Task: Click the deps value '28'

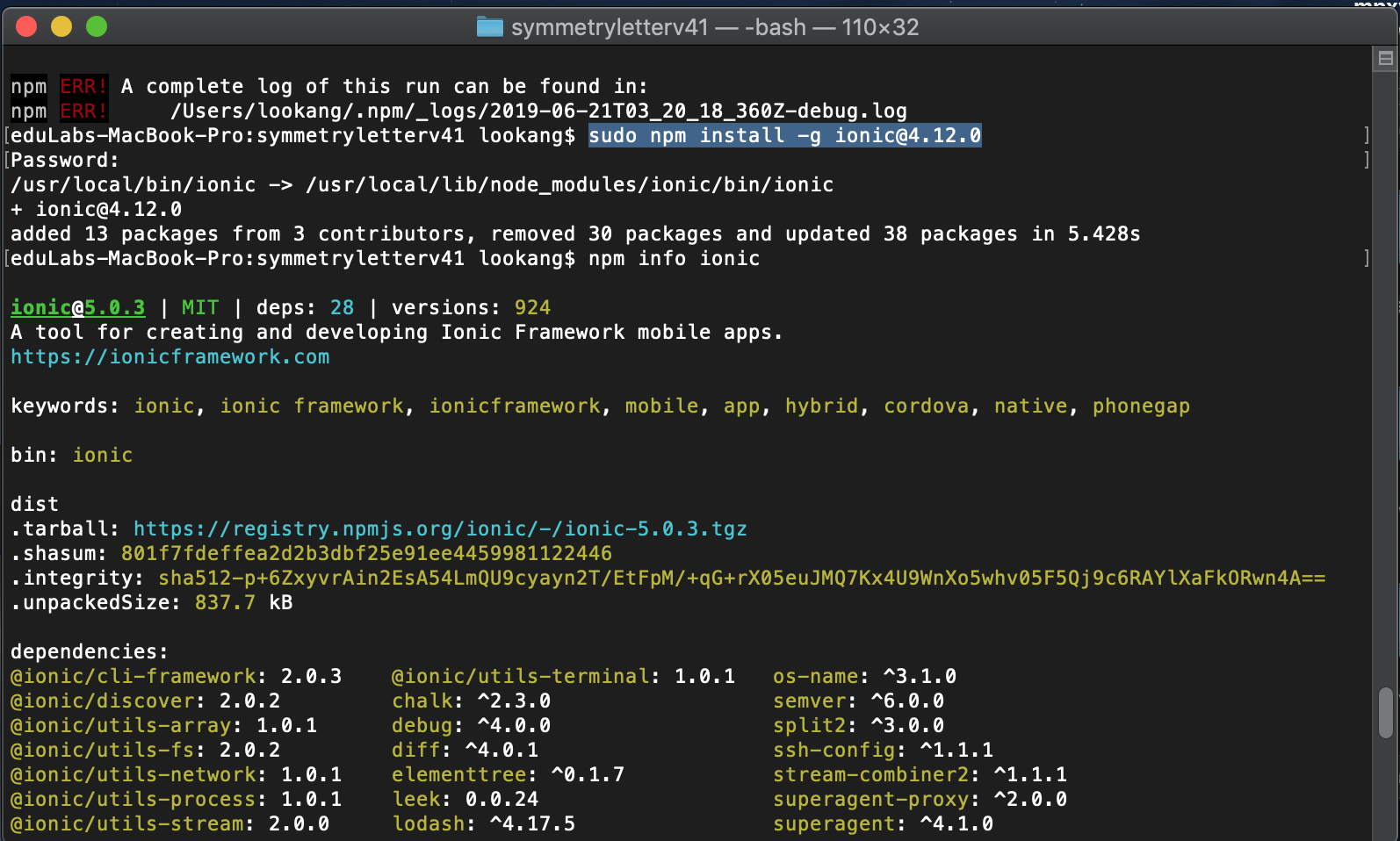Action: [x=343, y=308]
